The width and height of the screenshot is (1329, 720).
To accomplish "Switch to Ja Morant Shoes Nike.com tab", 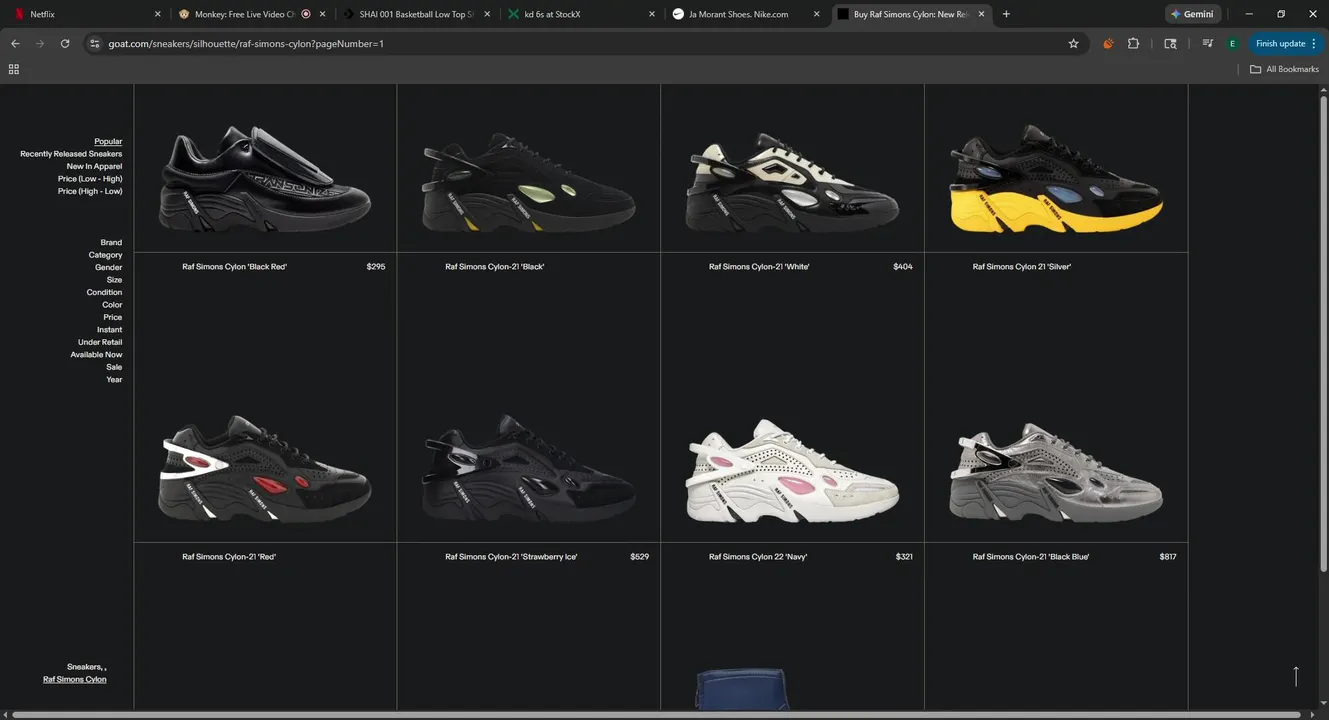I will (745, 14).
